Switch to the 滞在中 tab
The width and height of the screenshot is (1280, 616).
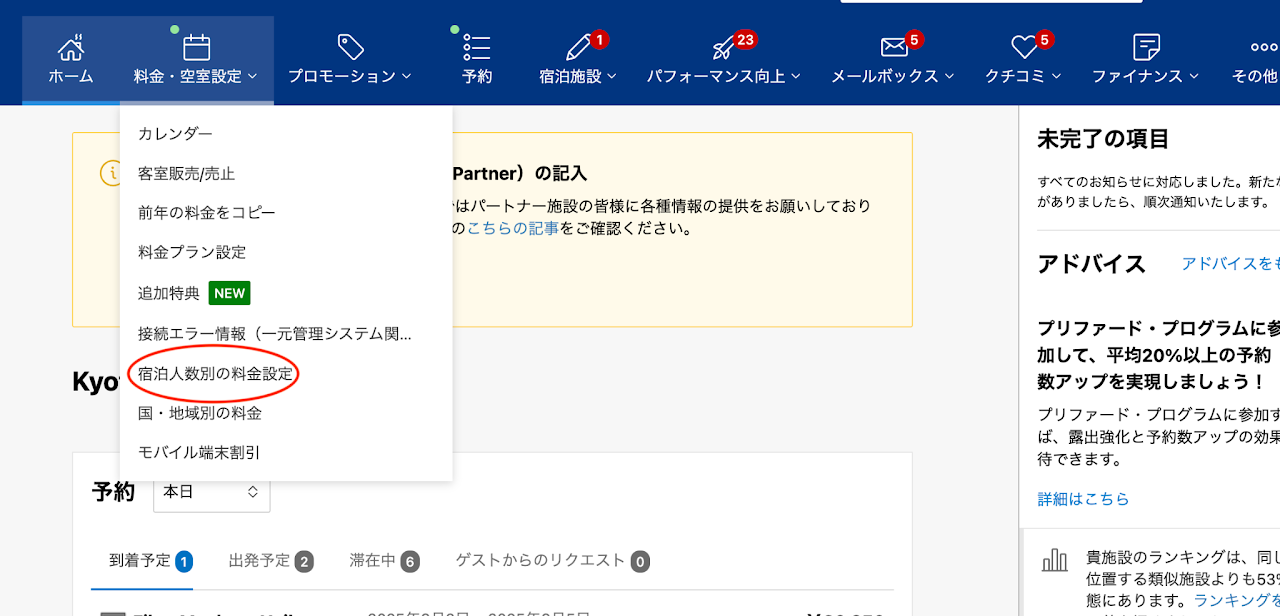click(x=384, y=561)
